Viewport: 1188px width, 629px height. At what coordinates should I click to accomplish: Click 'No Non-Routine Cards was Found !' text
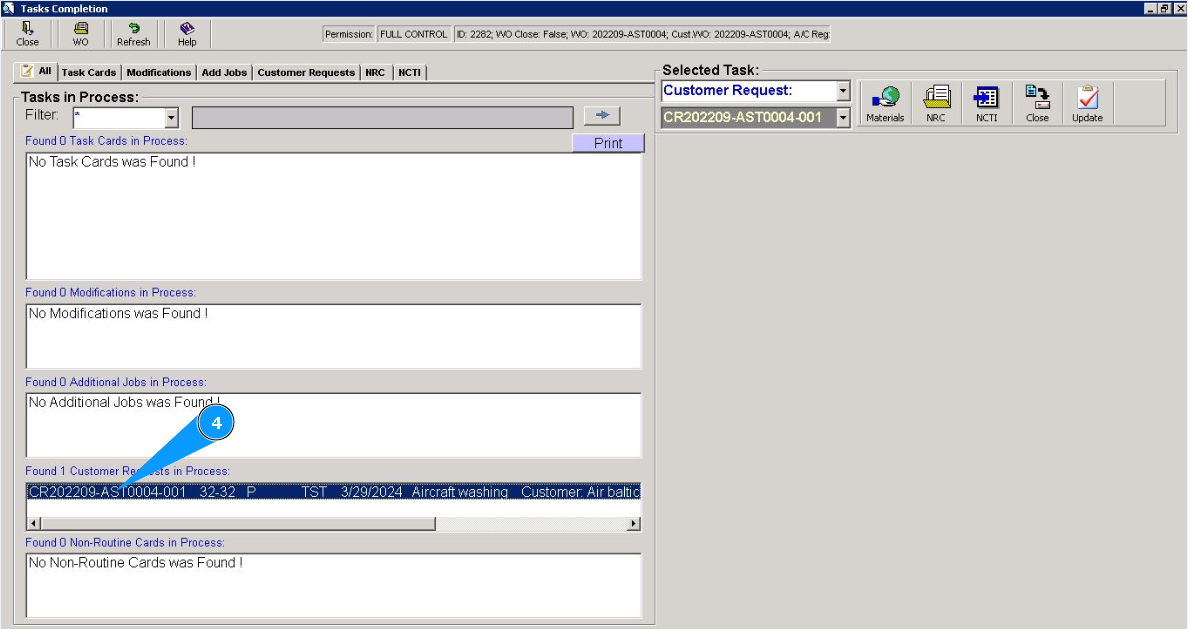pos(136,562)
